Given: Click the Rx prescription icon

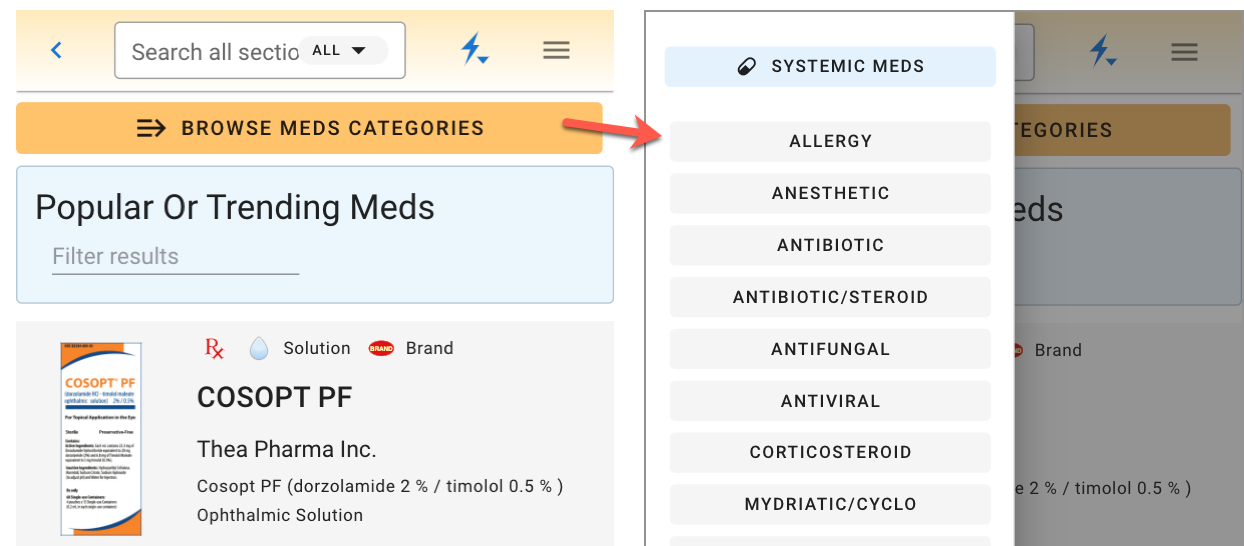Looking at the screenshot, I should pyautogui.click(x=214, y=348).
